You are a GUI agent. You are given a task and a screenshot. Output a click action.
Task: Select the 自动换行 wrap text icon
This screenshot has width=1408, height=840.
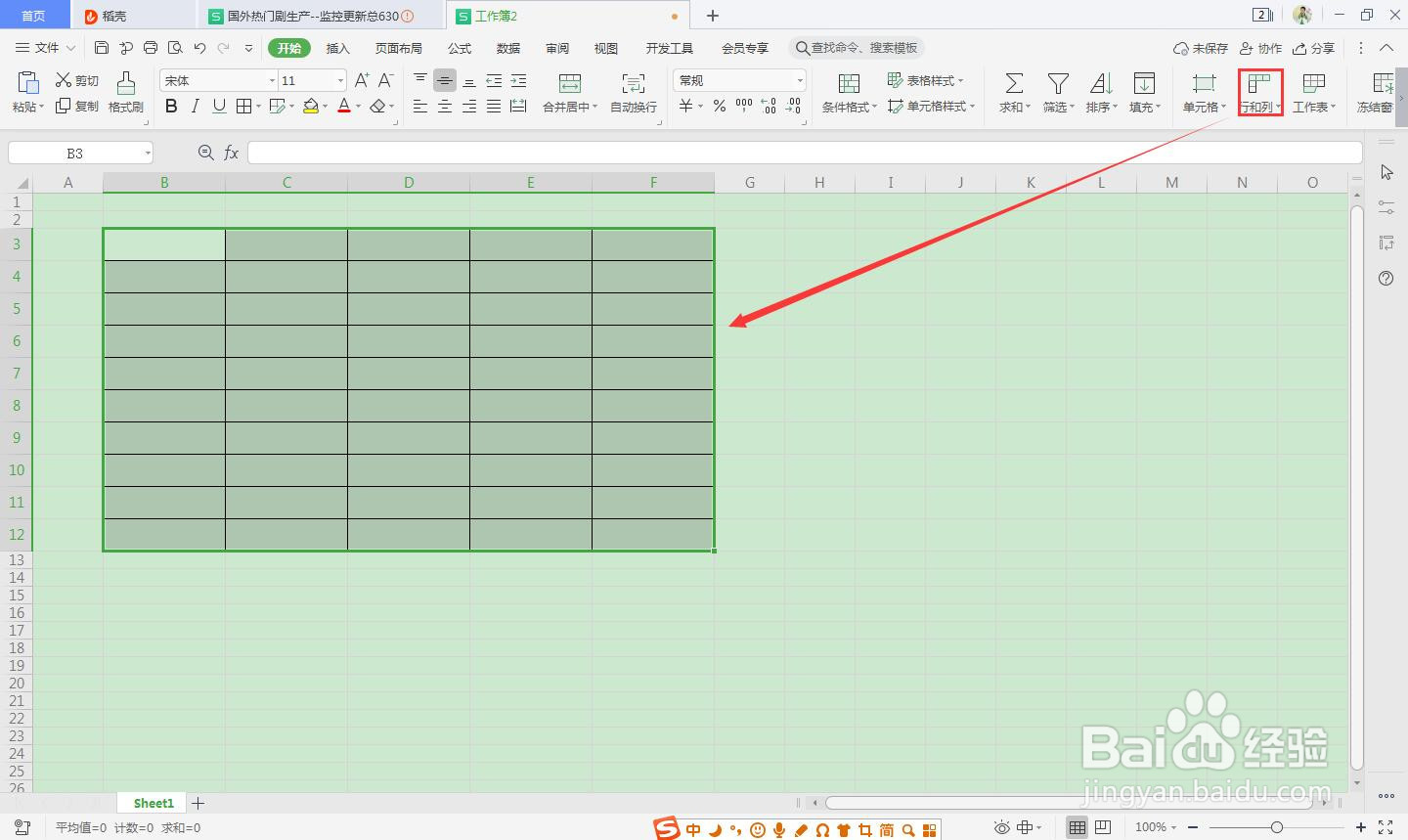pyautogui.click(x=633, y=86)
